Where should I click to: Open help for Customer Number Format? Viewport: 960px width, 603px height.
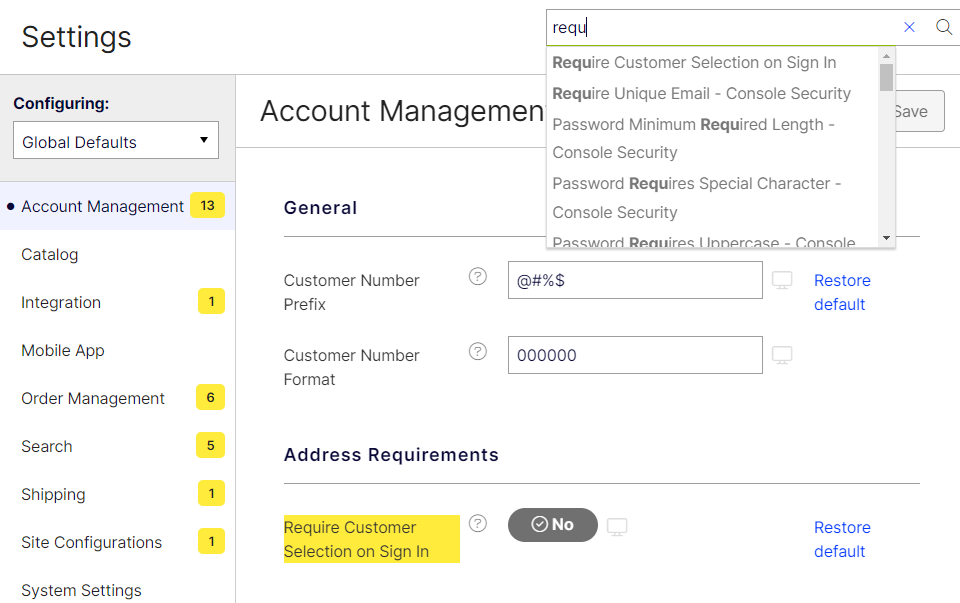(478, 351)
